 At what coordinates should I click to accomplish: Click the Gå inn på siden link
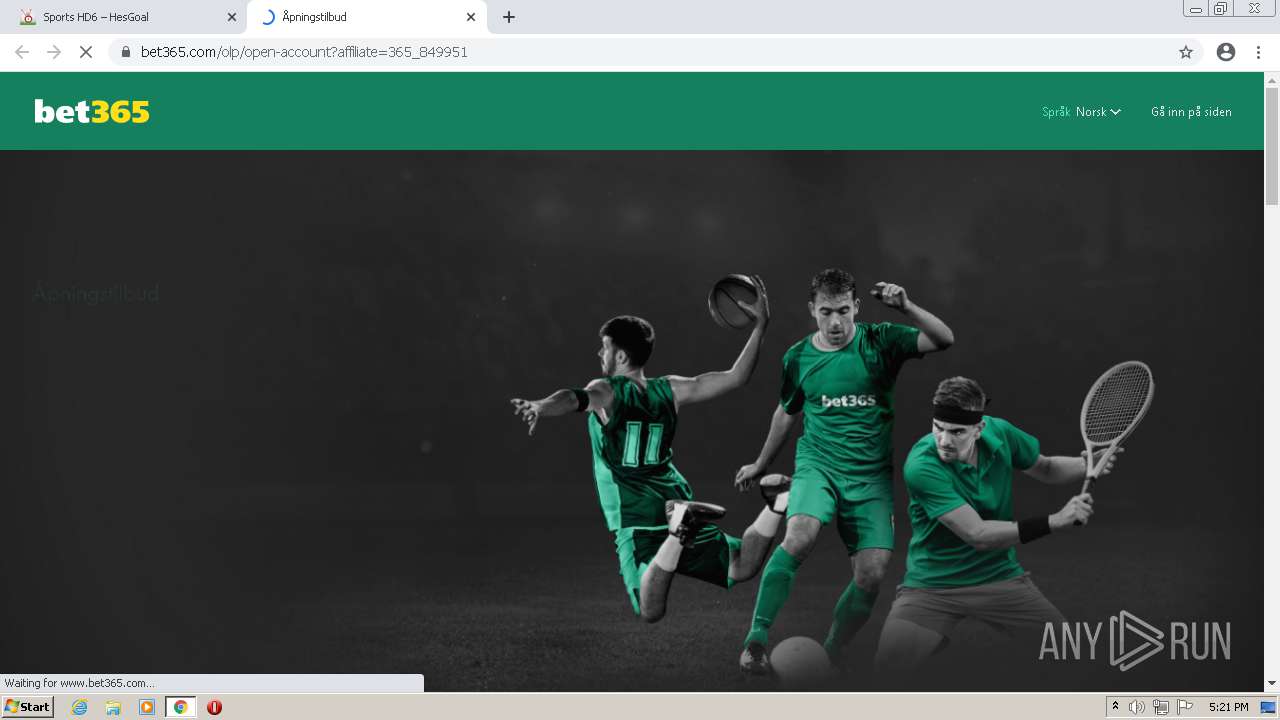1191,112
